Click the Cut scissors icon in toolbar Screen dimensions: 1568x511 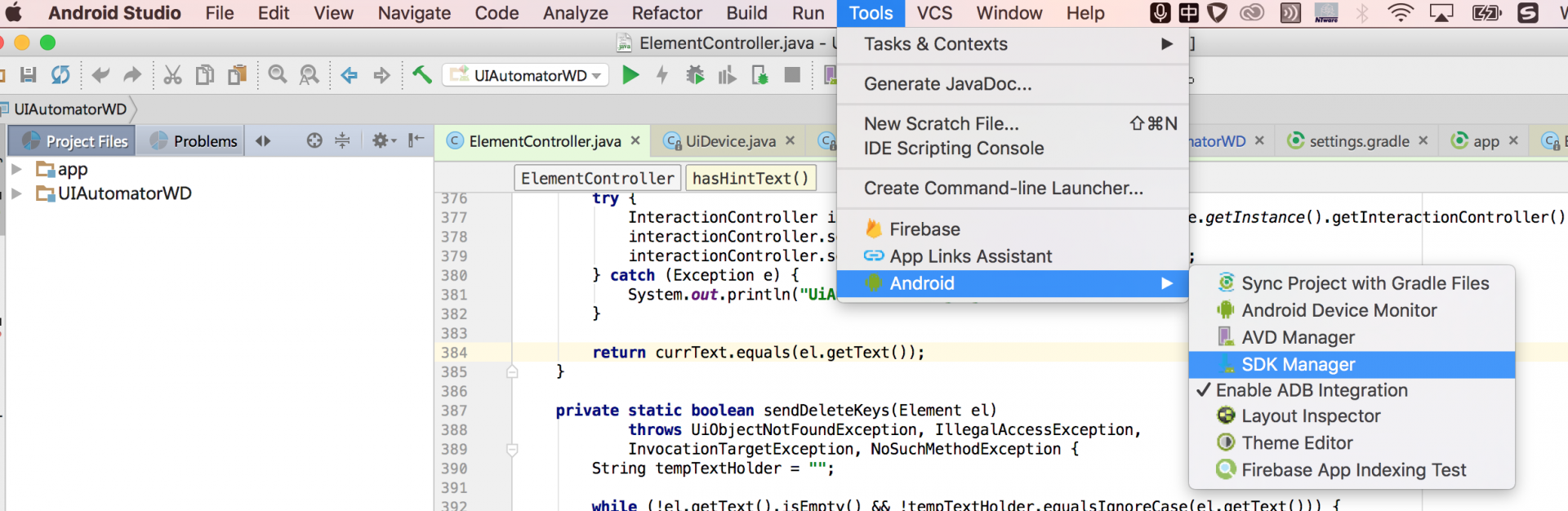[172, 75]
